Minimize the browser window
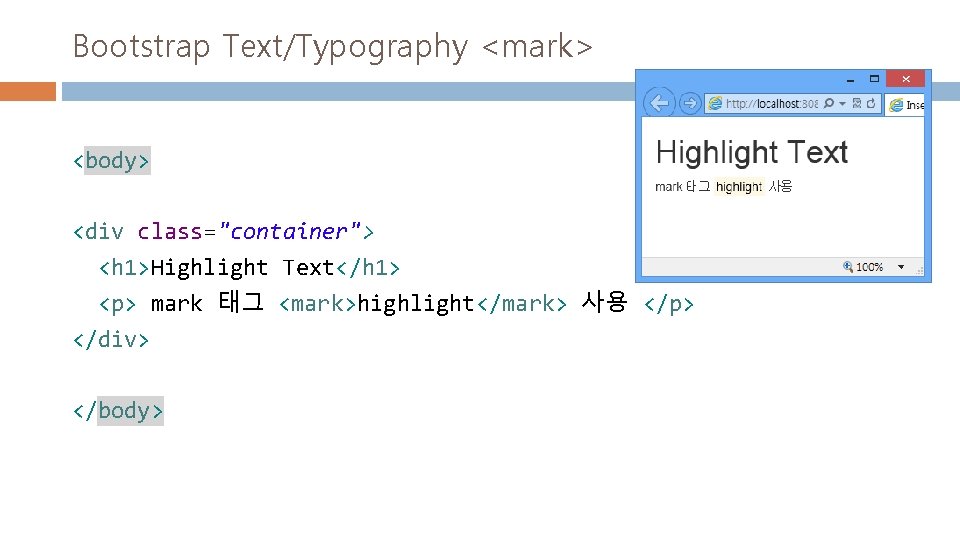 click(850, 80)
